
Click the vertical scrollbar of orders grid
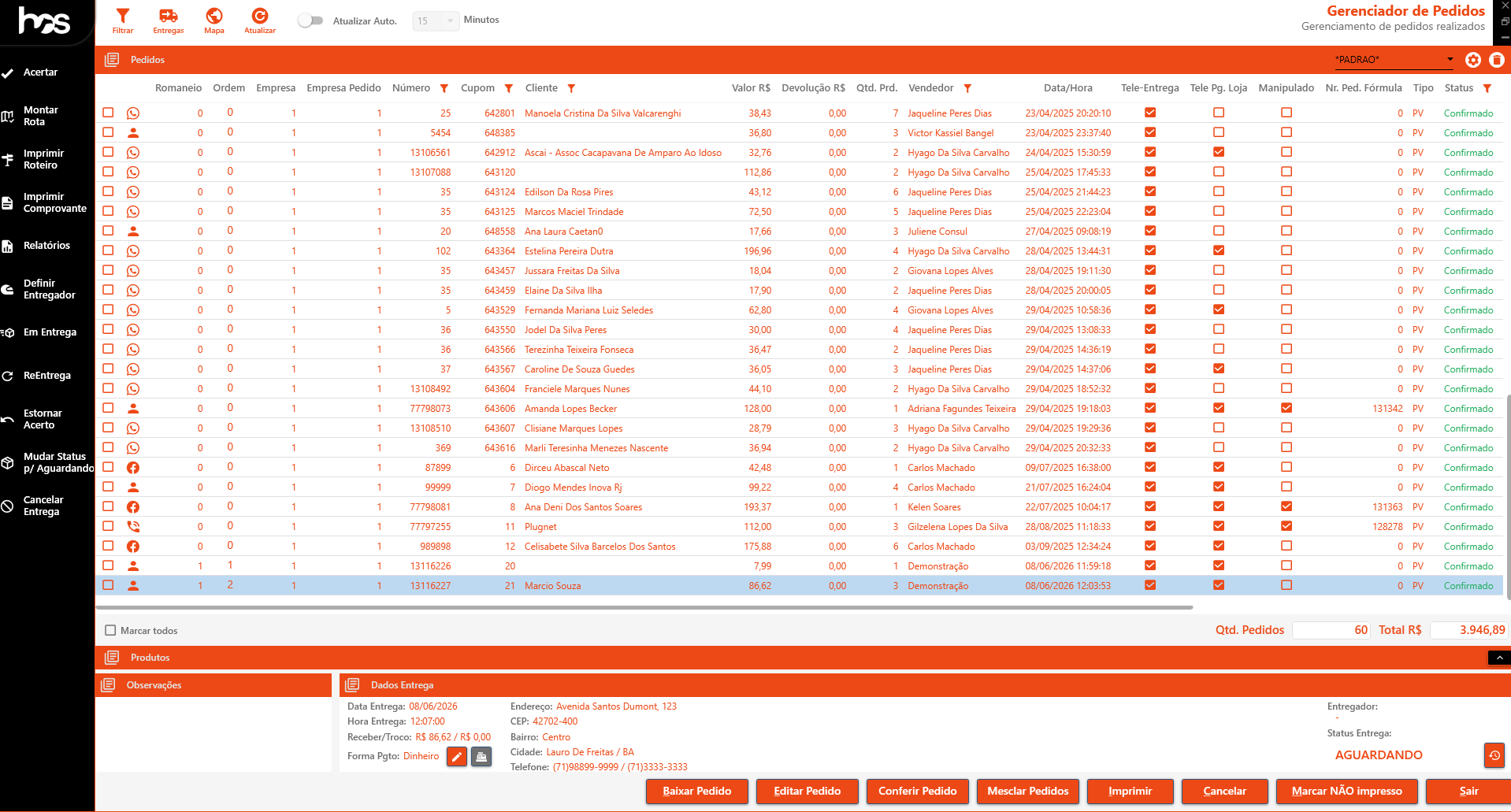(1508, 496)
